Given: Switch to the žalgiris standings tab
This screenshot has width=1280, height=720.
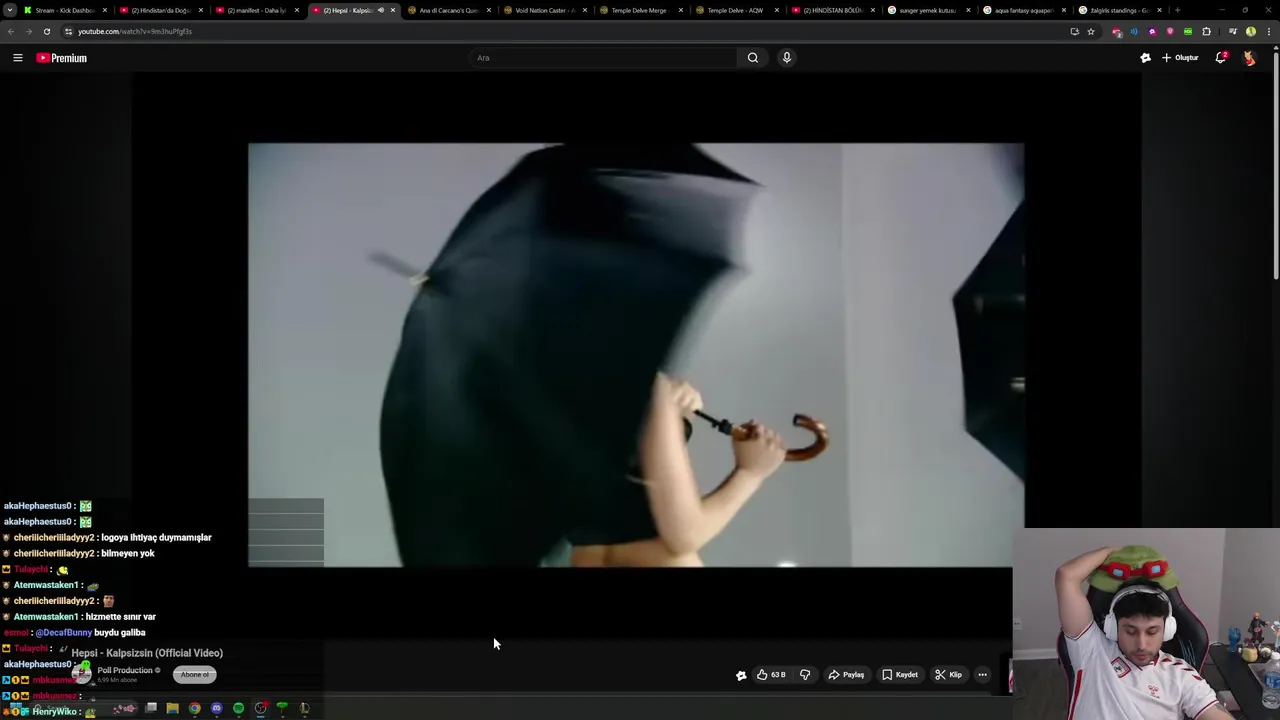Looking at the screenshot, I should [1120, 10].
